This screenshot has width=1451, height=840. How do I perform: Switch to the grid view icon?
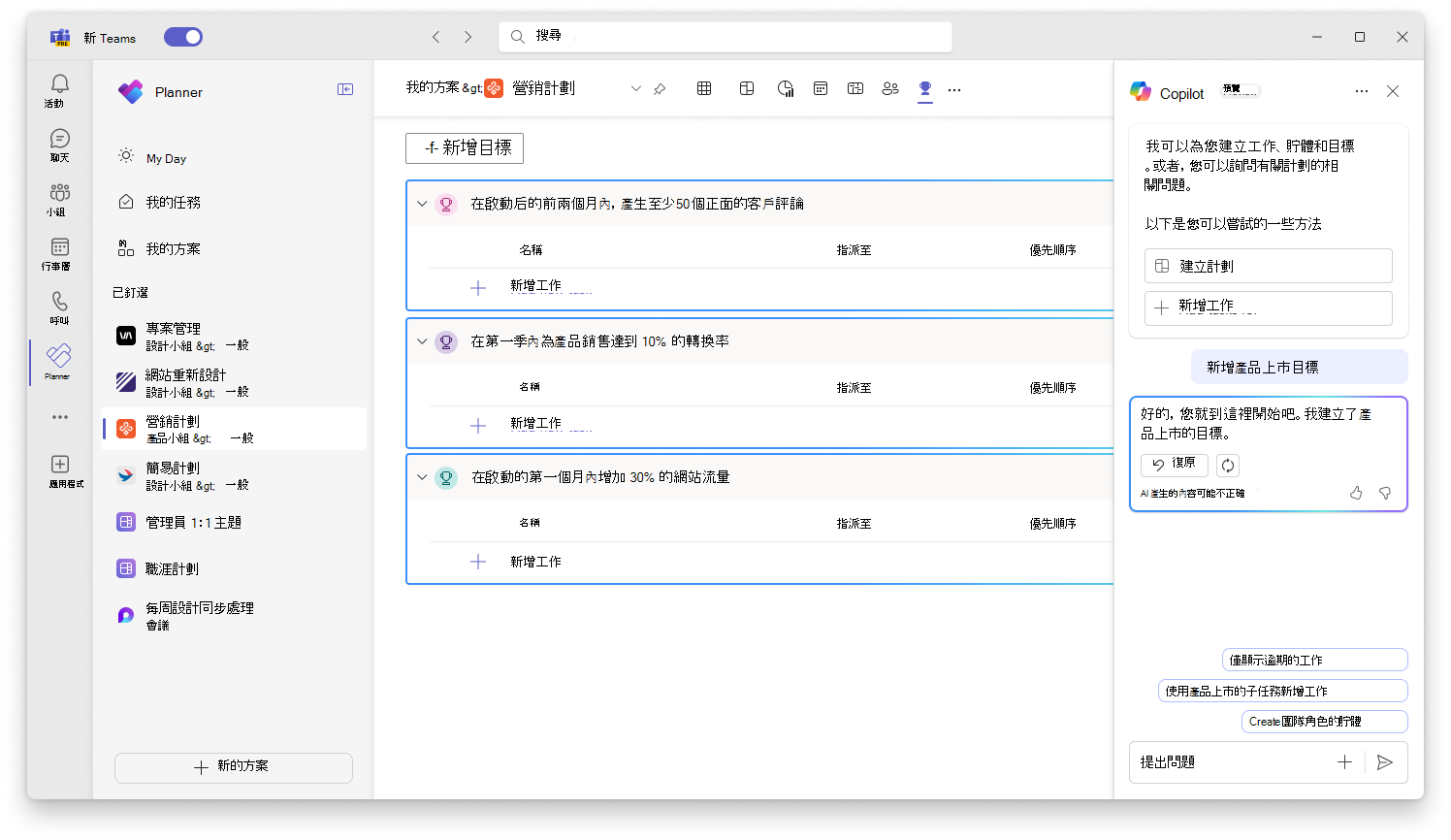(704, 88)
